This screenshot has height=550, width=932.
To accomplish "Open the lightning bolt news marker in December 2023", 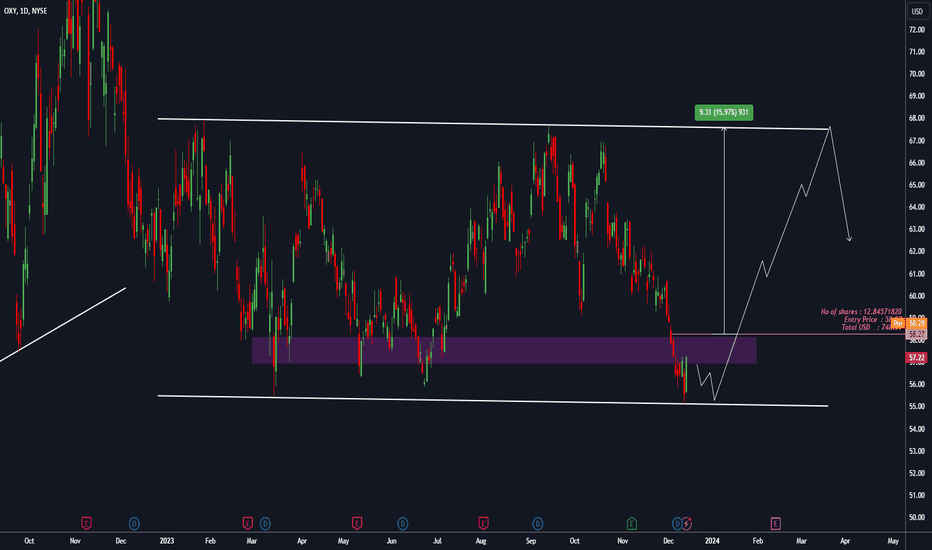I will coord(687,523).
